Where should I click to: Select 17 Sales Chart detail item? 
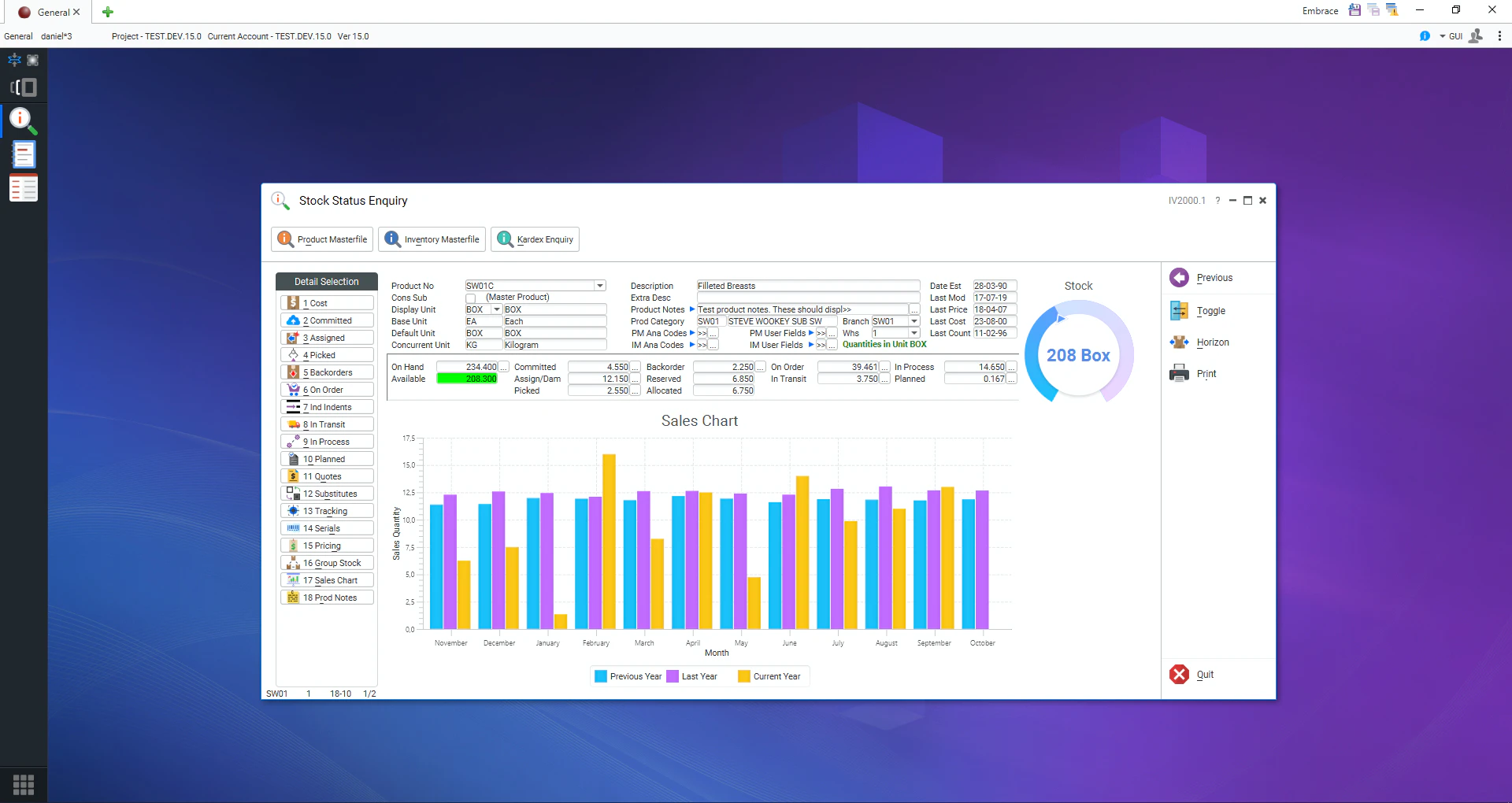point(327,580)
